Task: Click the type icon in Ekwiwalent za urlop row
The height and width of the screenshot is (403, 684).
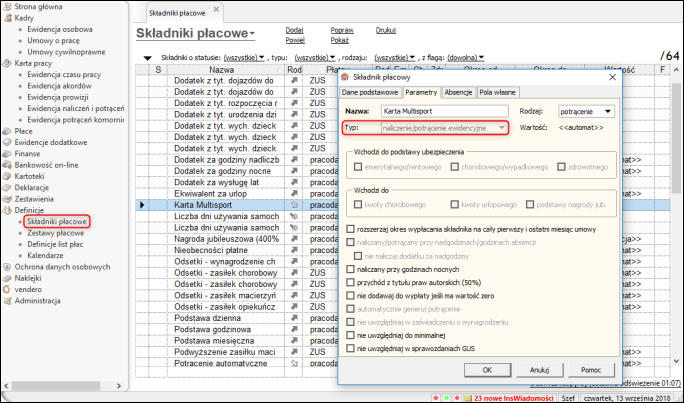Action: 294,194
